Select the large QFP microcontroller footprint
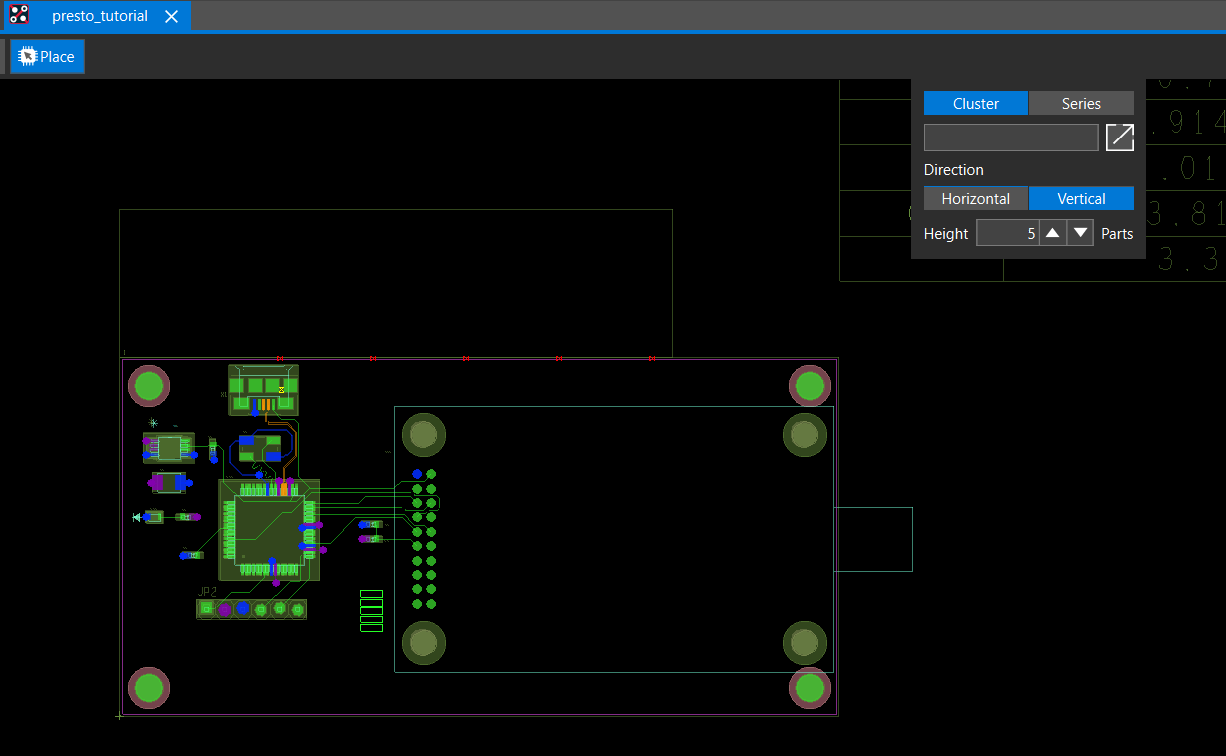 click(x=268, y=530)
